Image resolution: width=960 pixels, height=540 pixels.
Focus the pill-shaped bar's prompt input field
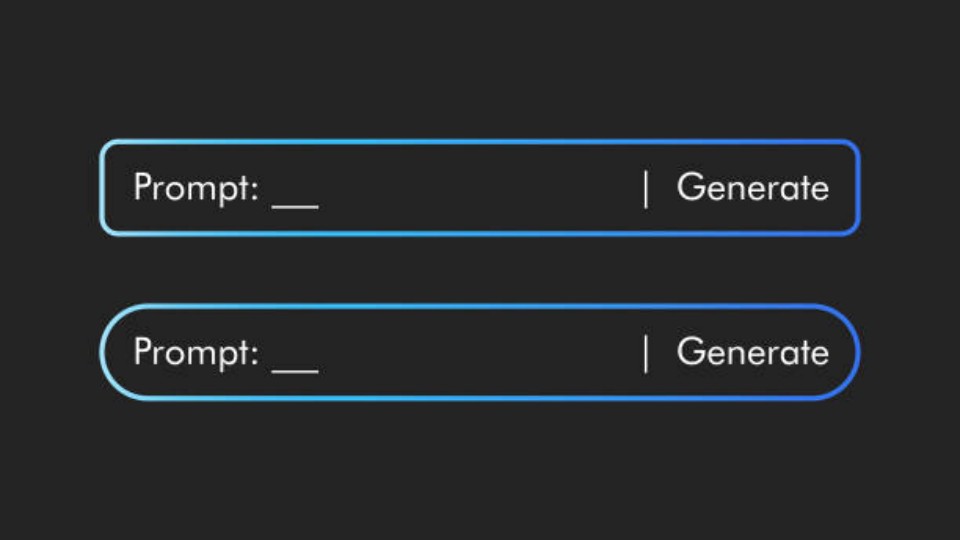[x=400, y=352]
